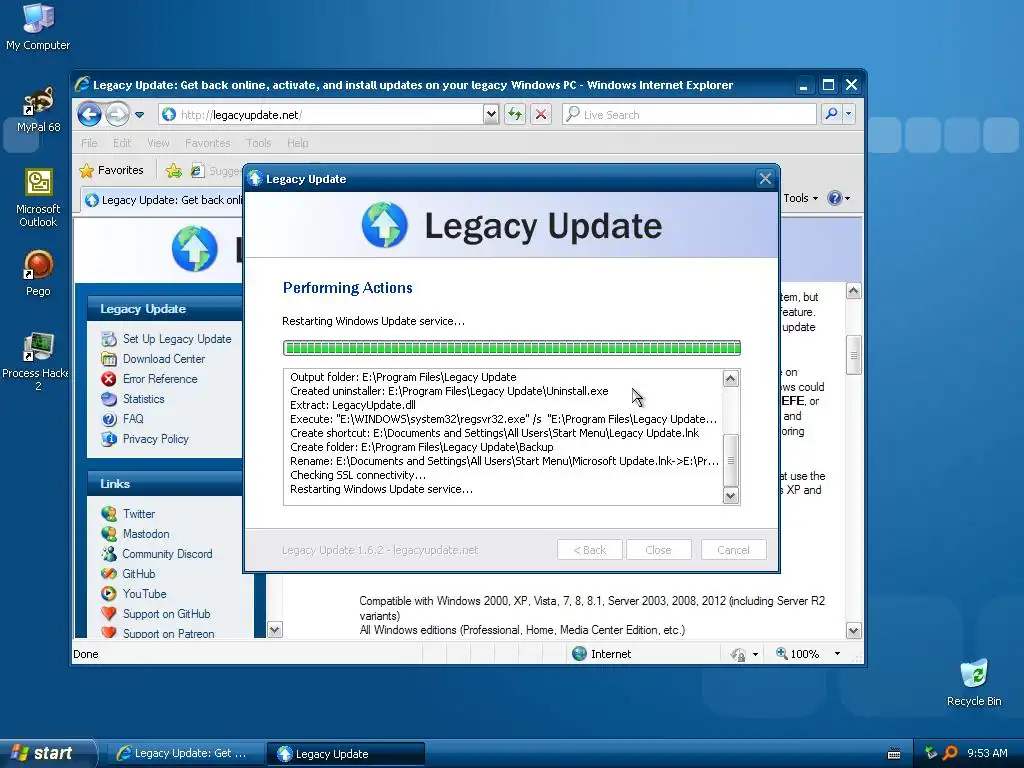Open Process Hacker 2 desktop icon
1024x768 pixels.
pyautogui.click(x=37, y=361)
